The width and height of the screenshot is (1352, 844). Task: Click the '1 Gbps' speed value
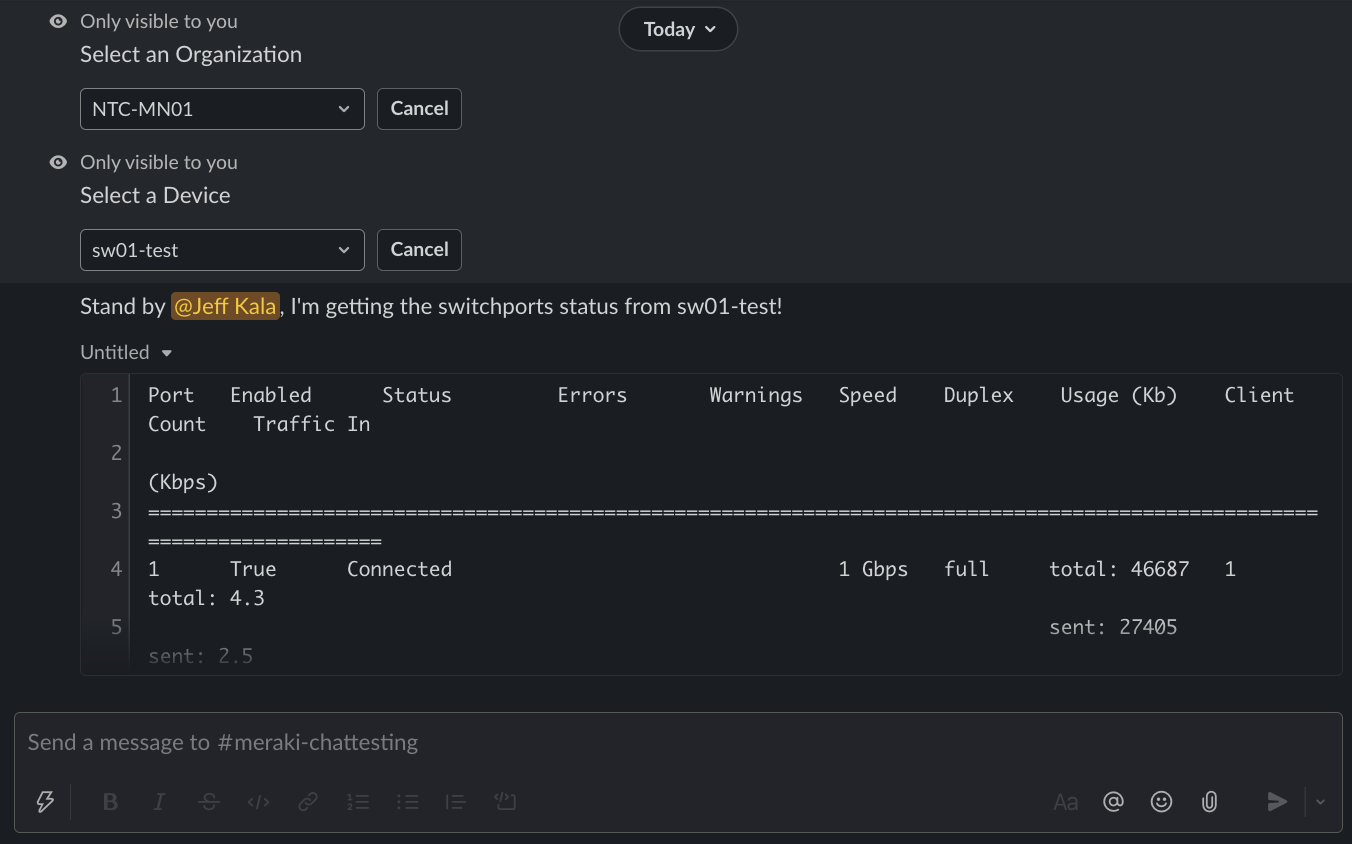coord(873,569)
